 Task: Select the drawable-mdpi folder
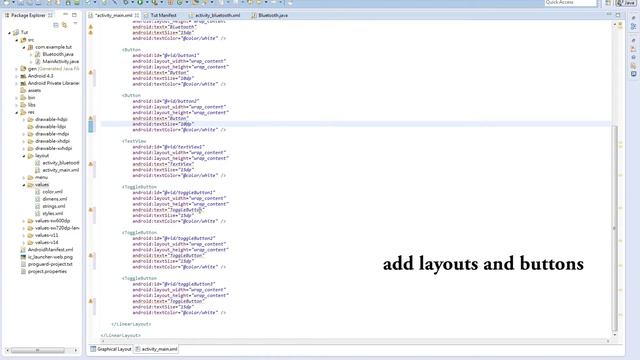pos(48,134)
